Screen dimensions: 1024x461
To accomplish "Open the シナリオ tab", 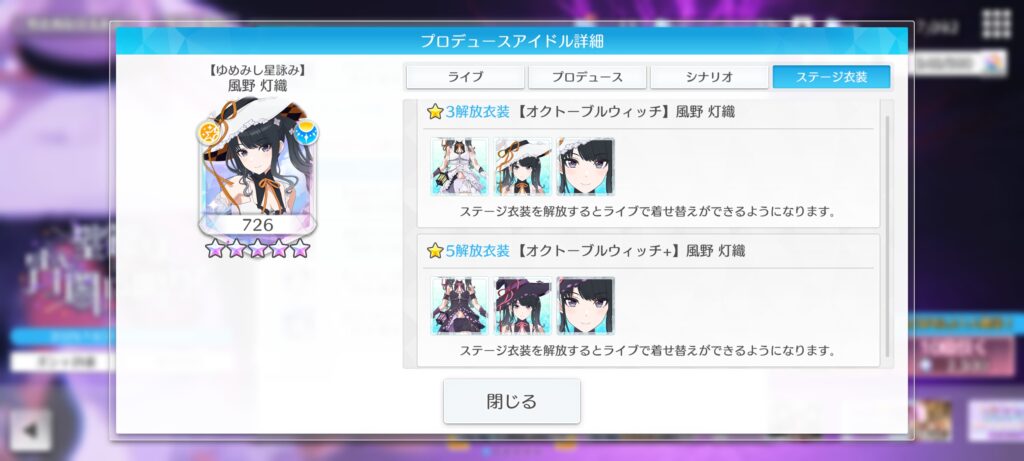I will [x=709, y=76].
